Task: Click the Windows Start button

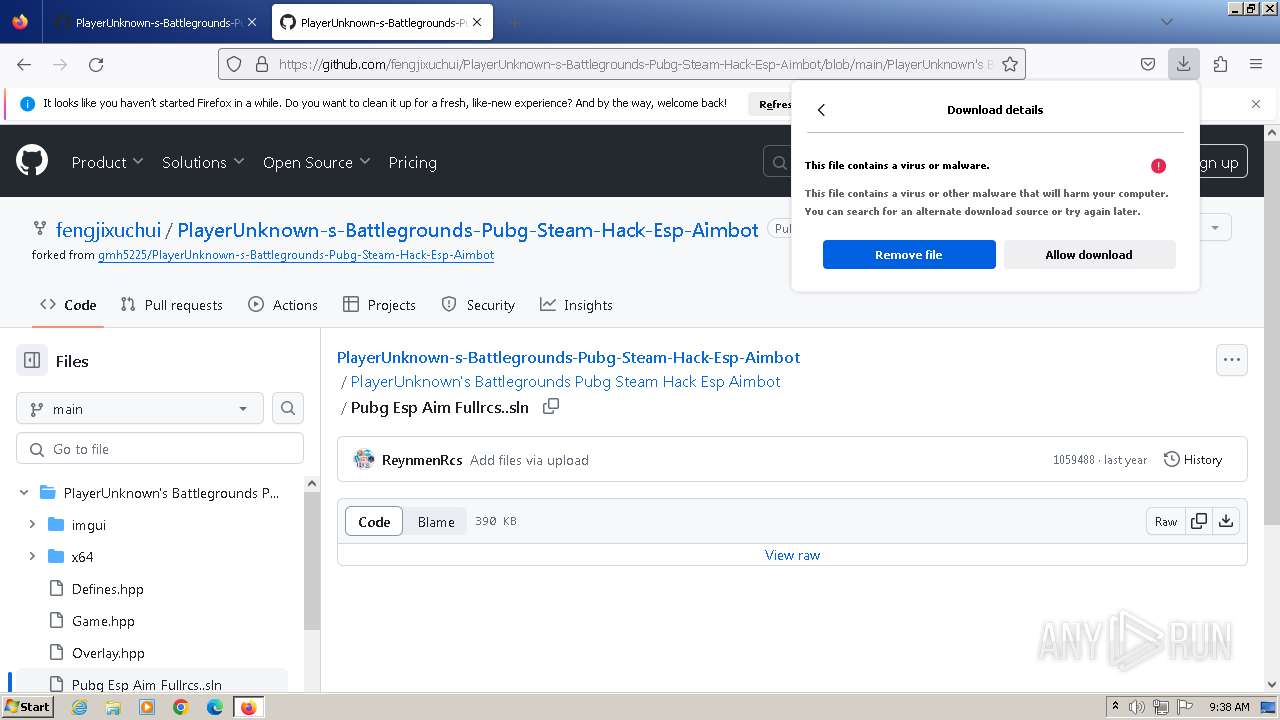Action: [x=27, y=707]
